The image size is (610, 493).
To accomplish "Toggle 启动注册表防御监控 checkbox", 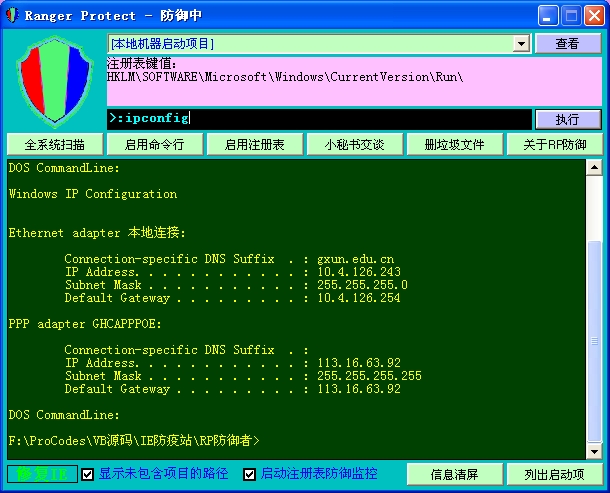I will 249,474.
